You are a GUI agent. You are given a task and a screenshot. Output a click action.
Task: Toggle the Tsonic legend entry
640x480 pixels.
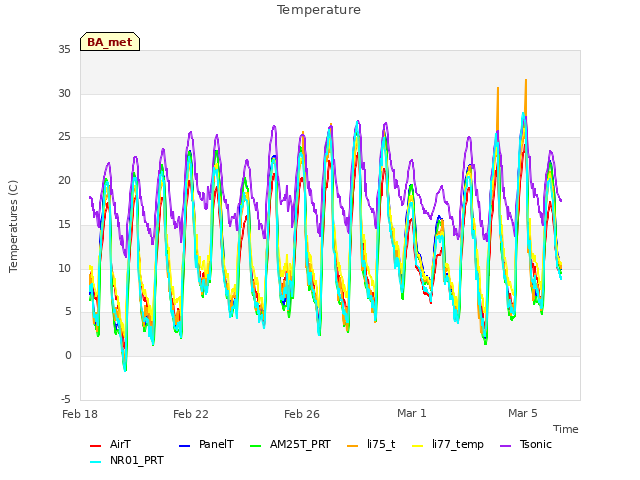click(x=526, y=444)
